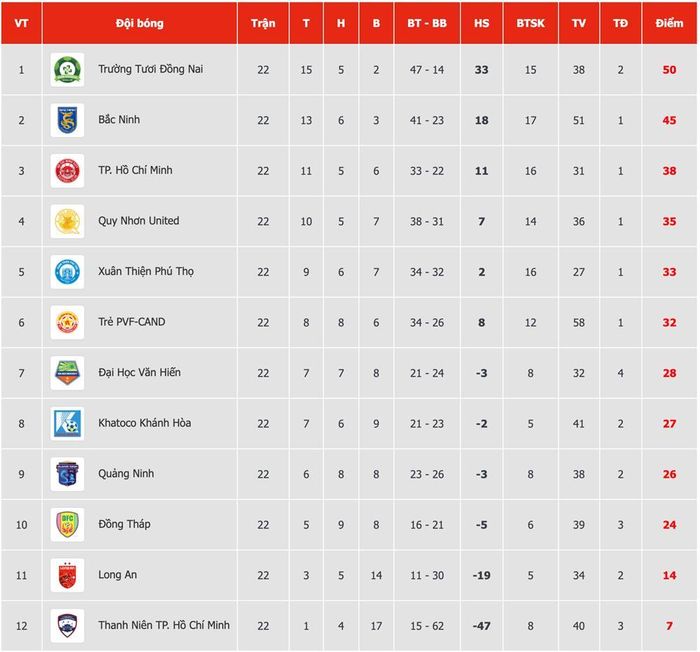Click the Thanh Niên TP. Hồ Chí Minh crest
The width and height of the screenshot is (700, 652).
67,626
